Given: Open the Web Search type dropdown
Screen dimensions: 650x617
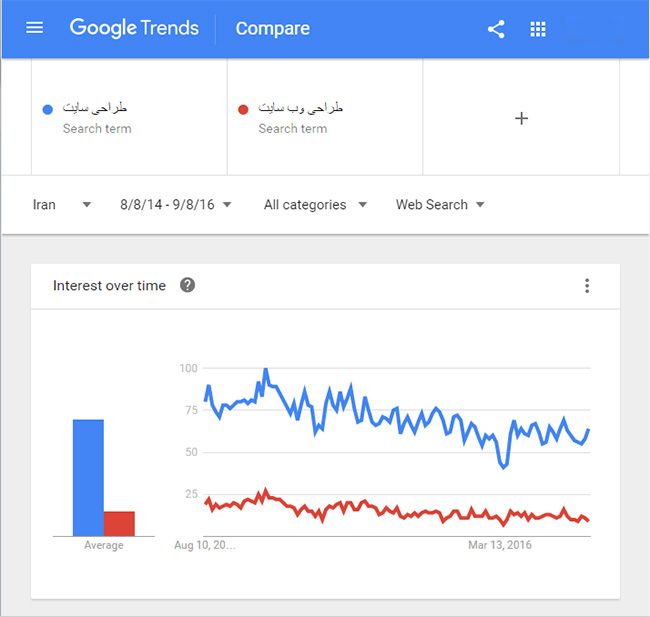Looking at the screenshot, I should coord(440,205).
